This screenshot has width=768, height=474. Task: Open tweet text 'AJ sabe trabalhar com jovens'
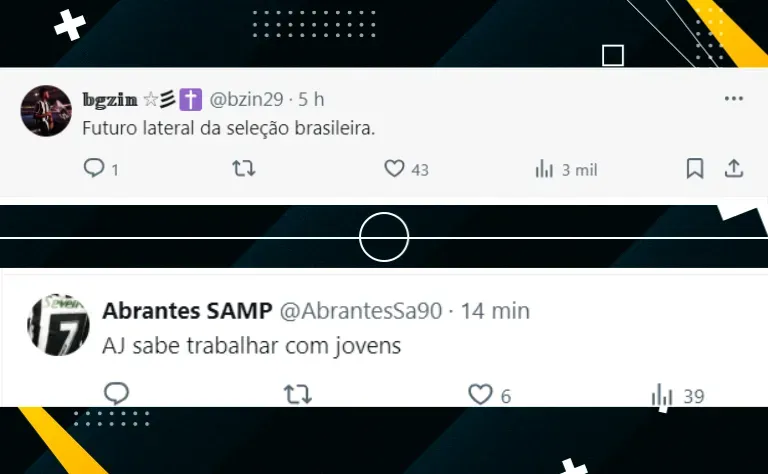coord(252,346)
